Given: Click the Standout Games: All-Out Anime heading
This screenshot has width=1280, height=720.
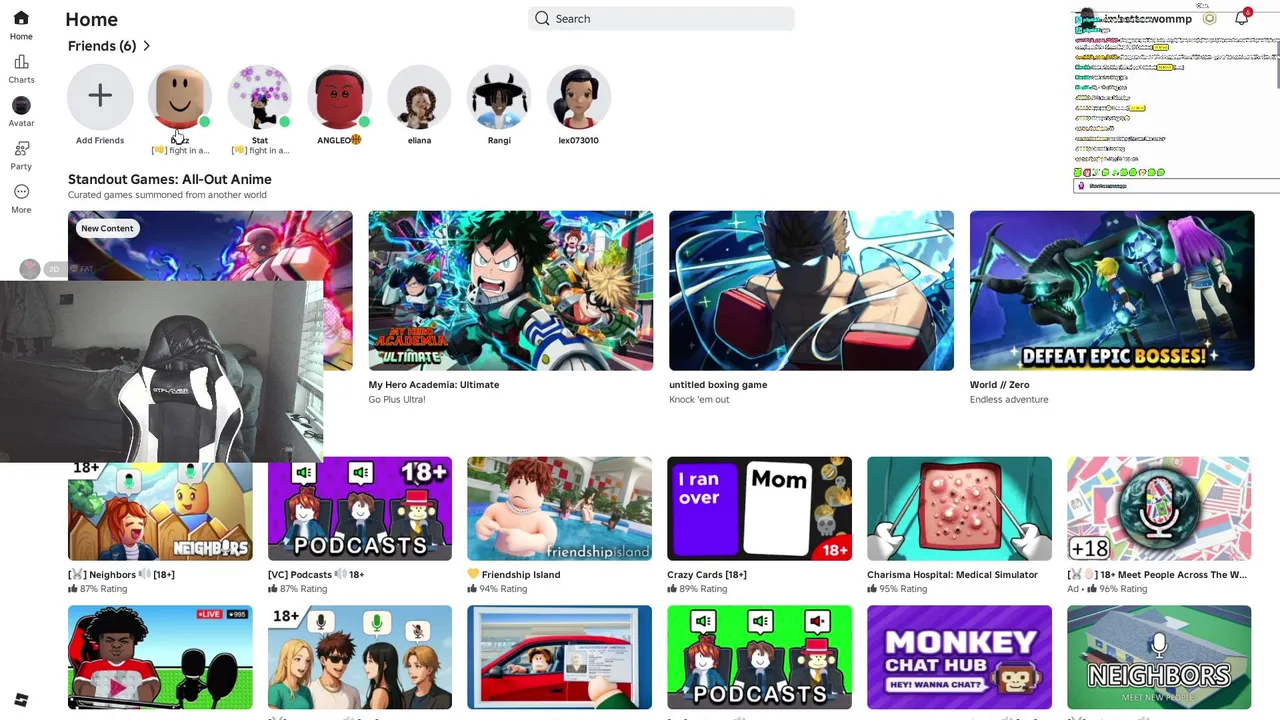Looking at the screenshot, I should pyautogui.click(x=170, y=179).
